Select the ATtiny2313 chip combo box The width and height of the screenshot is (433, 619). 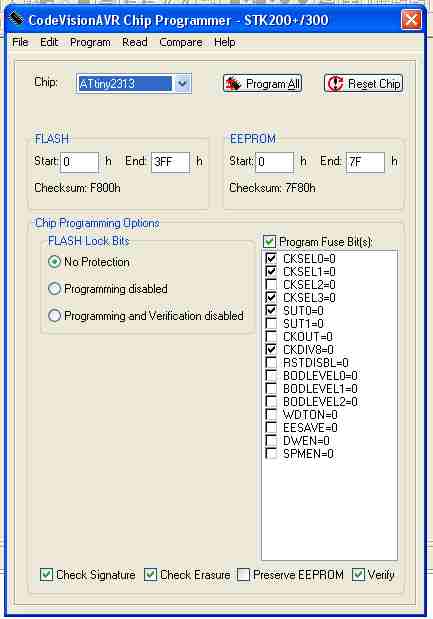tap(133, 84)
